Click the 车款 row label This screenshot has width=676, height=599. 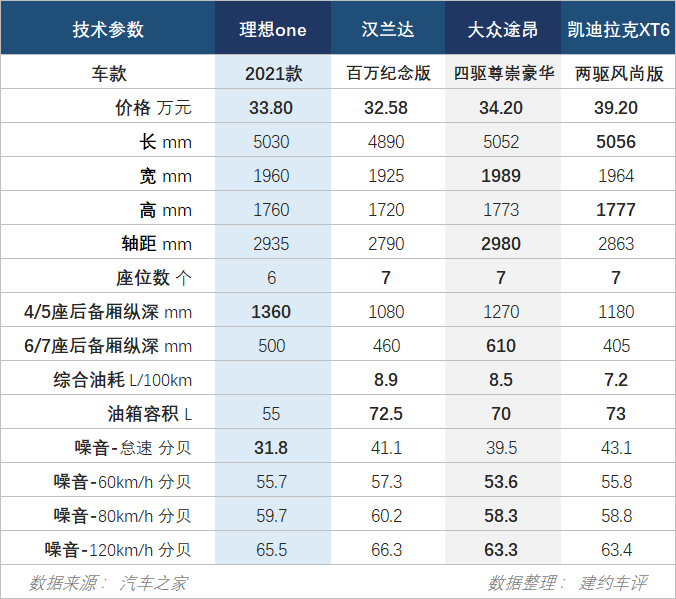[109, 73]
